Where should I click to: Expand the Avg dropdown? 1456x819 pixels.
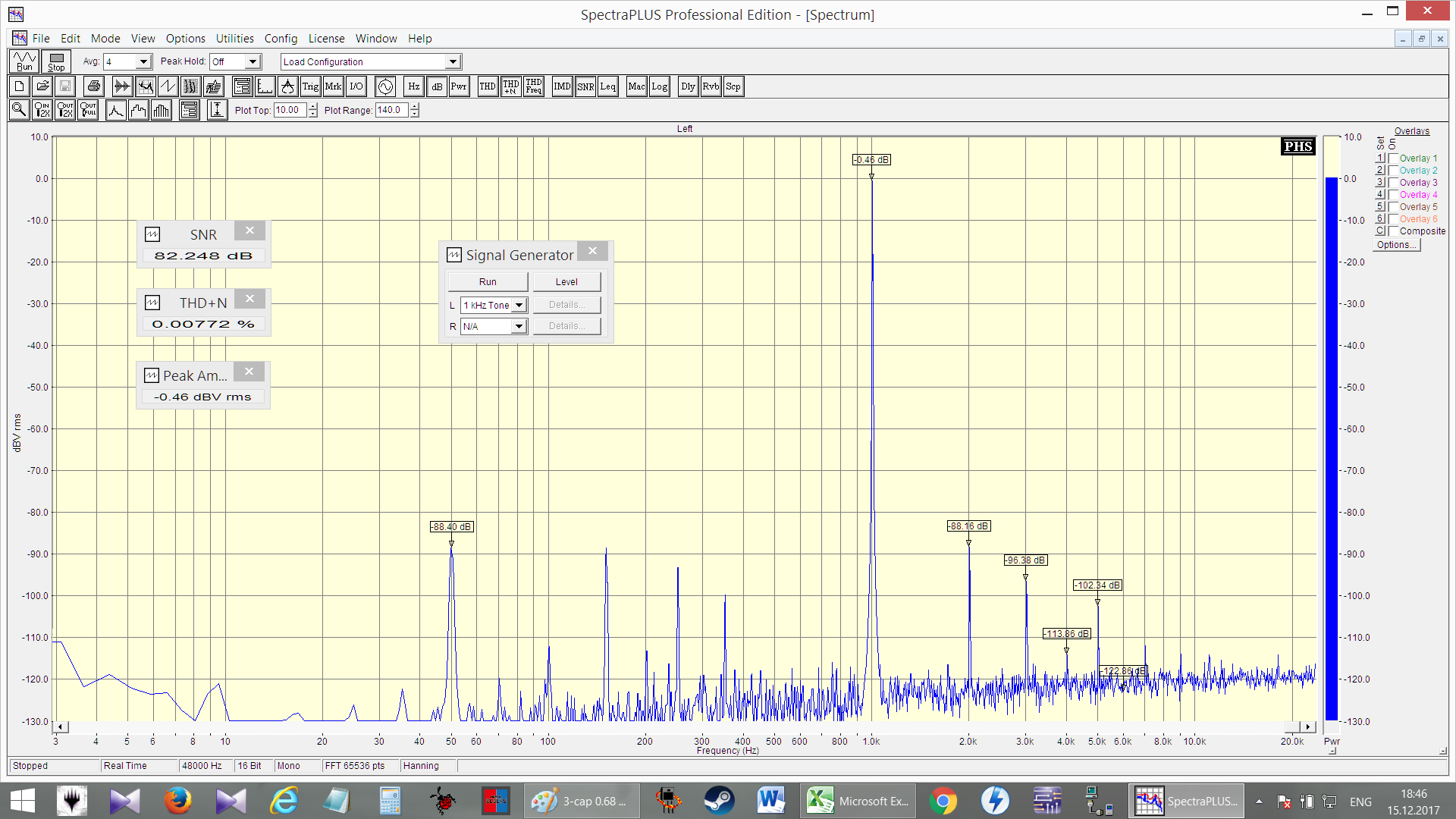pos(143,61)
